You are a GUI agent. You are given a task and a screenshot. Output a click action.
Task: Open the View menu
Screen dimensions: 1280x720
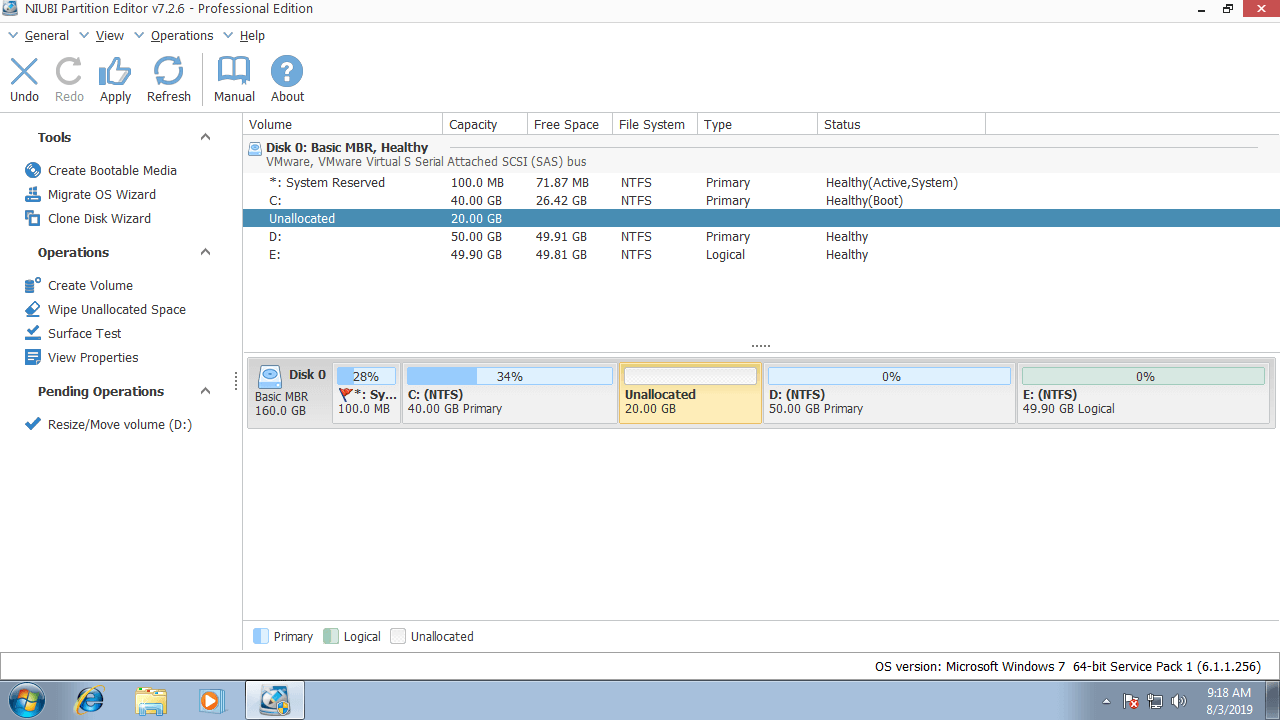click(109, 36)
